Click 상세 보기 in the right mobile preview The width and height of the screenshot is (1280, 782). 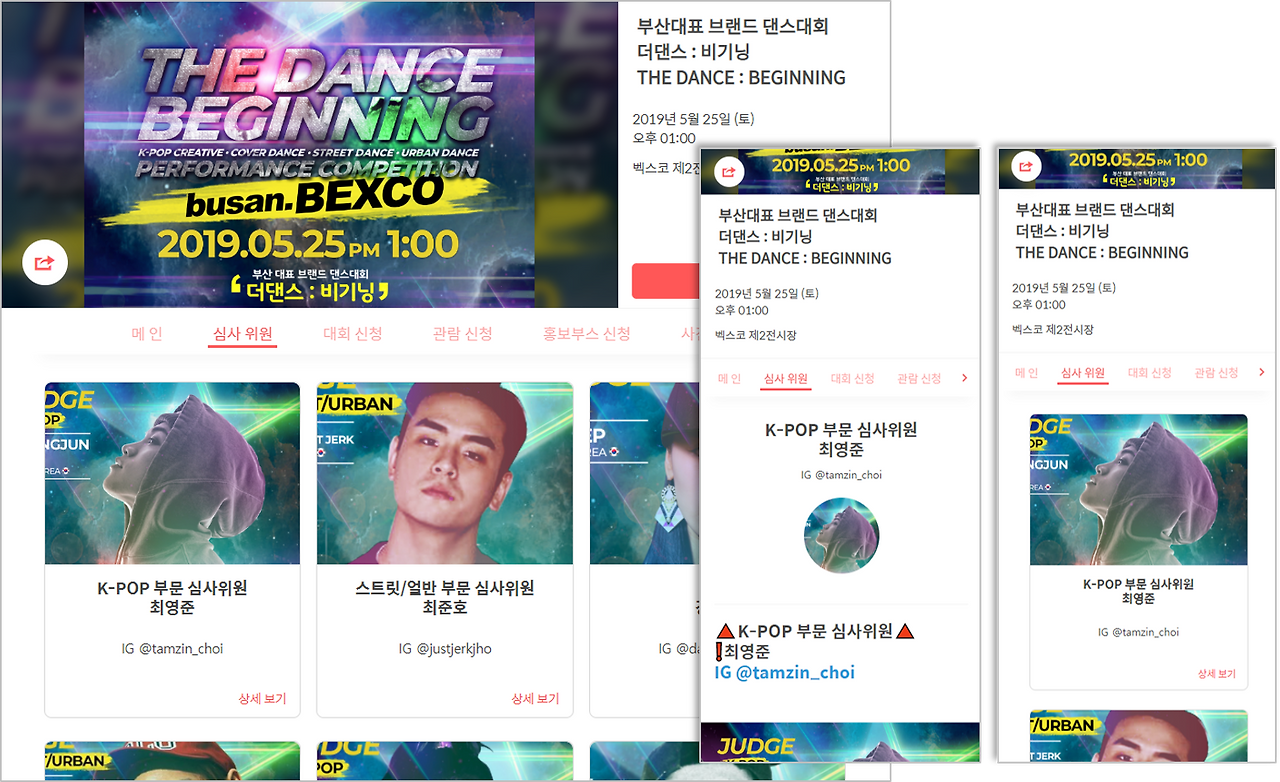[1217, 674]
